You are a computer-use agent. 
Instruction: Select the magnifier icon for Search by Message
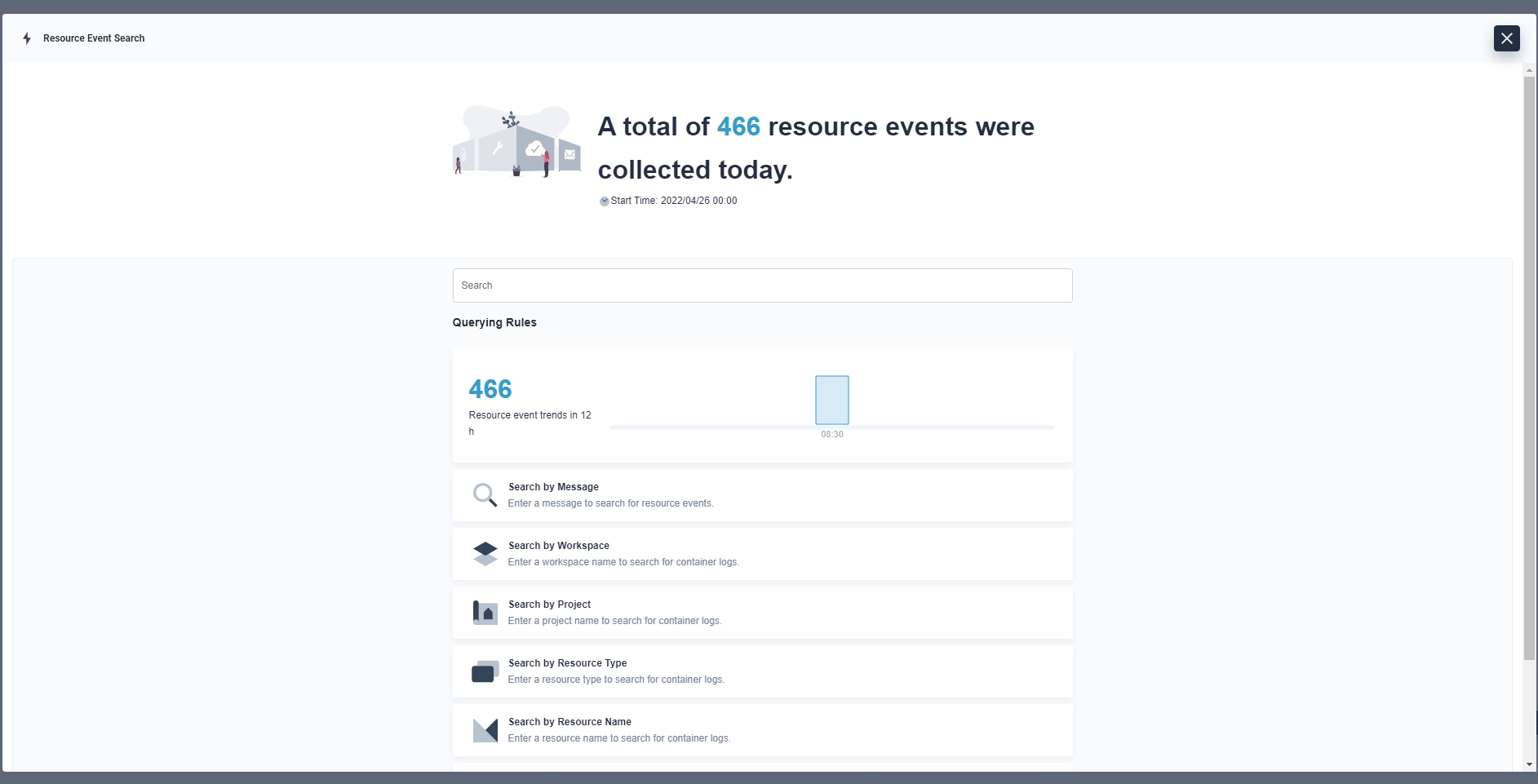coord(485,495)
